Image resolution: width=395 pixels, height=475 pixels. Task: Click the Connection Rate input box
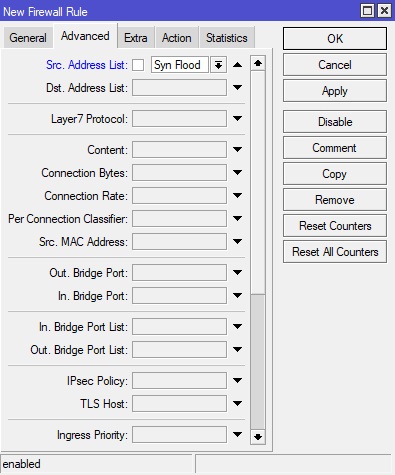(x=179, y=196)
